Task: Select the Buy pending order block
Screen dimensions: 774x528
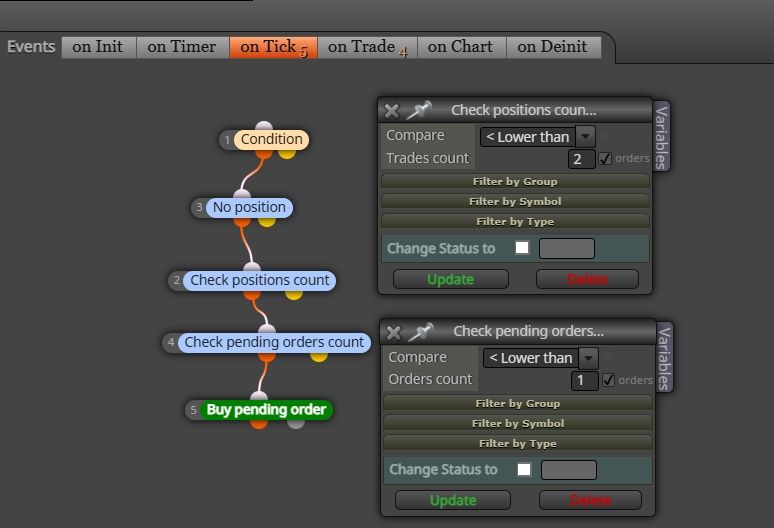Action: (266, 410)
